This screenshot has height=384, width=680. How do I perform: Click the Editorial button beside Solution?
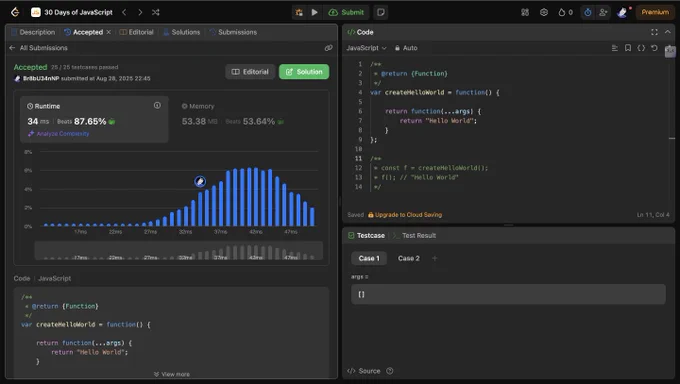(250, 72)
